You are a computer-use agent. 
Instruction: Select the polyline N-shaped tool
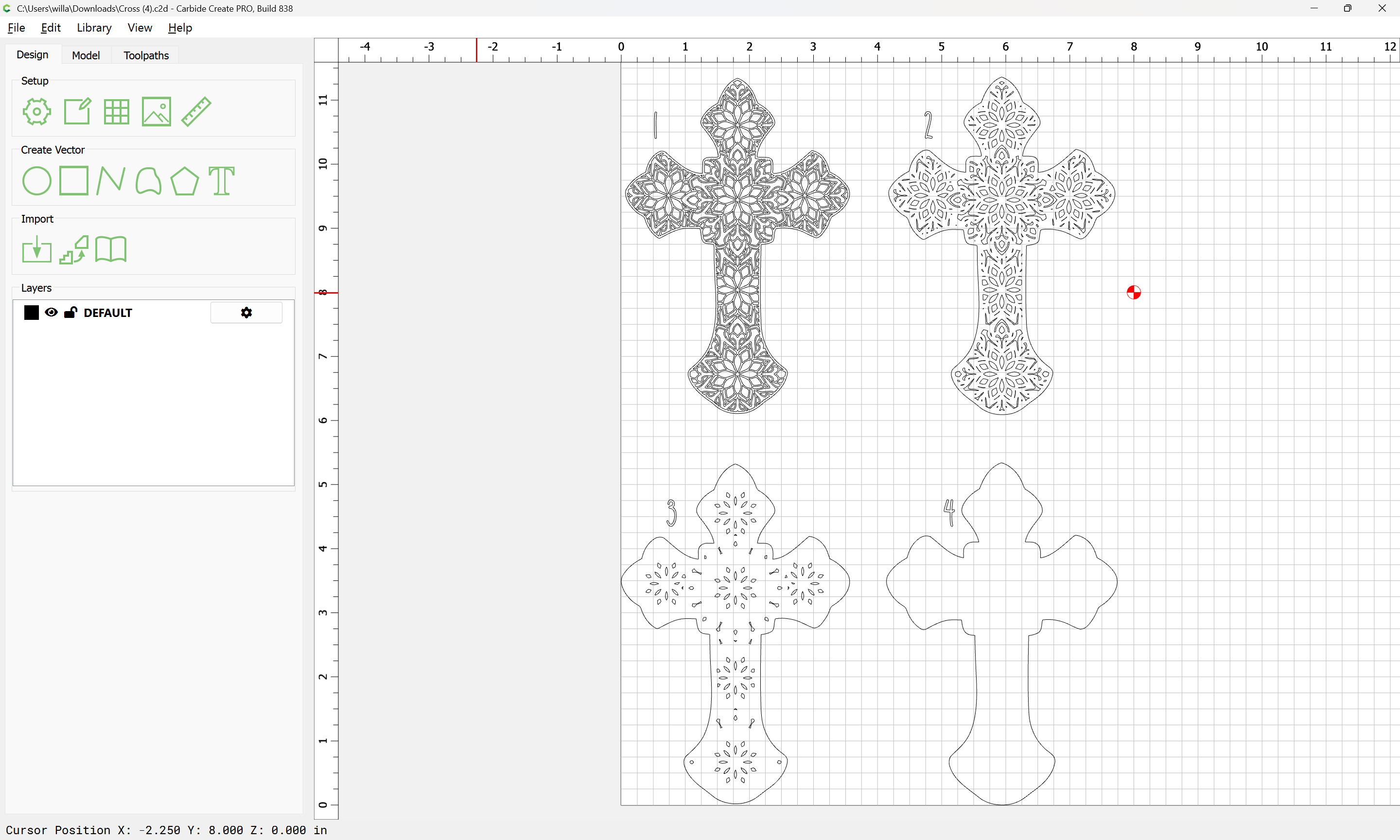pos(111,181)
